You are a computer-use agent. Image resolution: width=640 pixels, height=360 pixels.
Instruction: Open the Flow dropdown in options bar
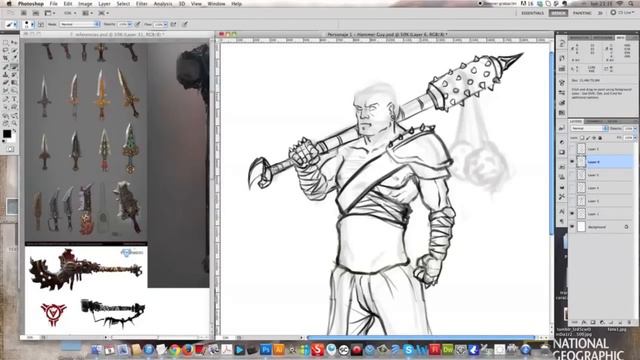tap(165, 24)
